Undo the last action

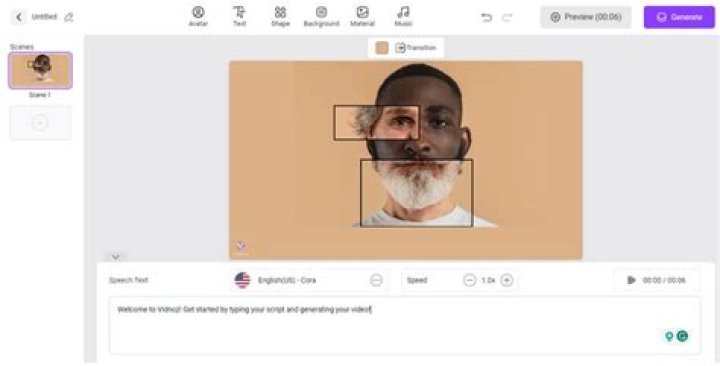click(486, 17)
